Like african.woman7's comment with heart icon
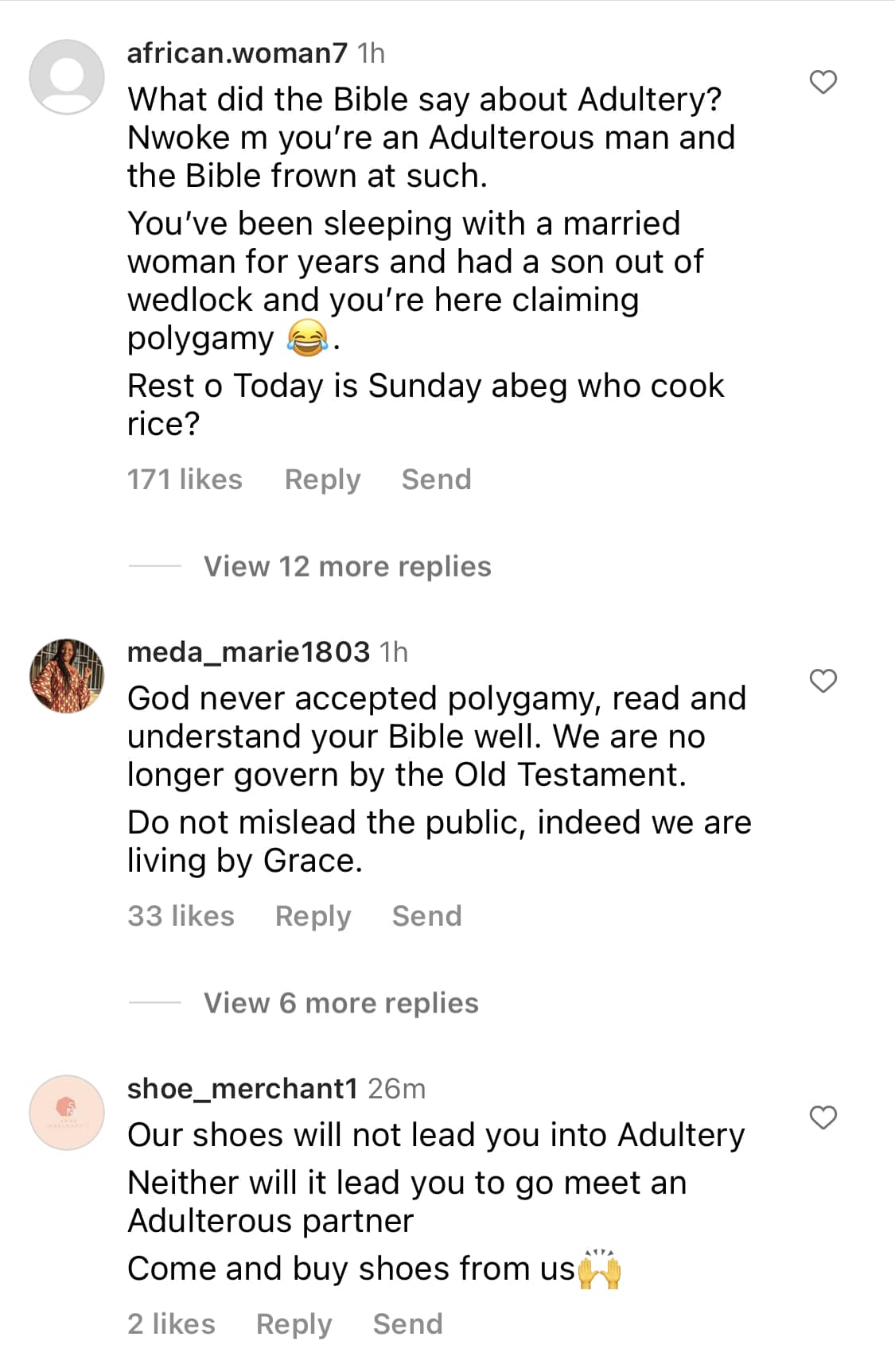 pyautogui.click(x=823, y=82)
